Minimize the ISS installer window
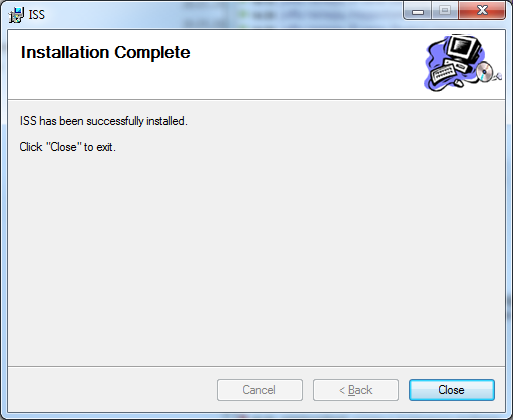 [418, 11]
